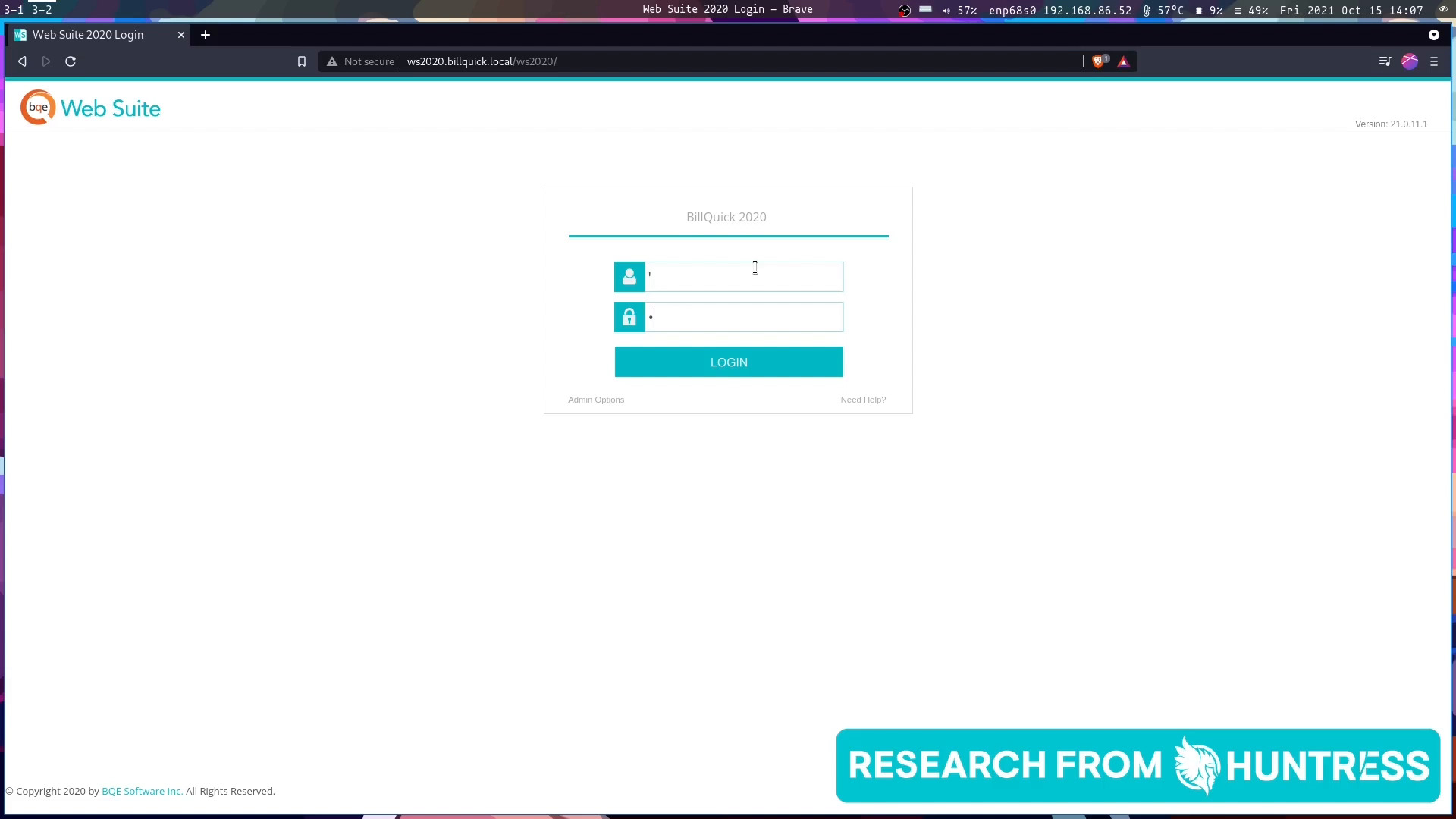Viewport: 1456px width, 819px height.
Task: Click the LOGIN button
Action: tap(729, 362)
